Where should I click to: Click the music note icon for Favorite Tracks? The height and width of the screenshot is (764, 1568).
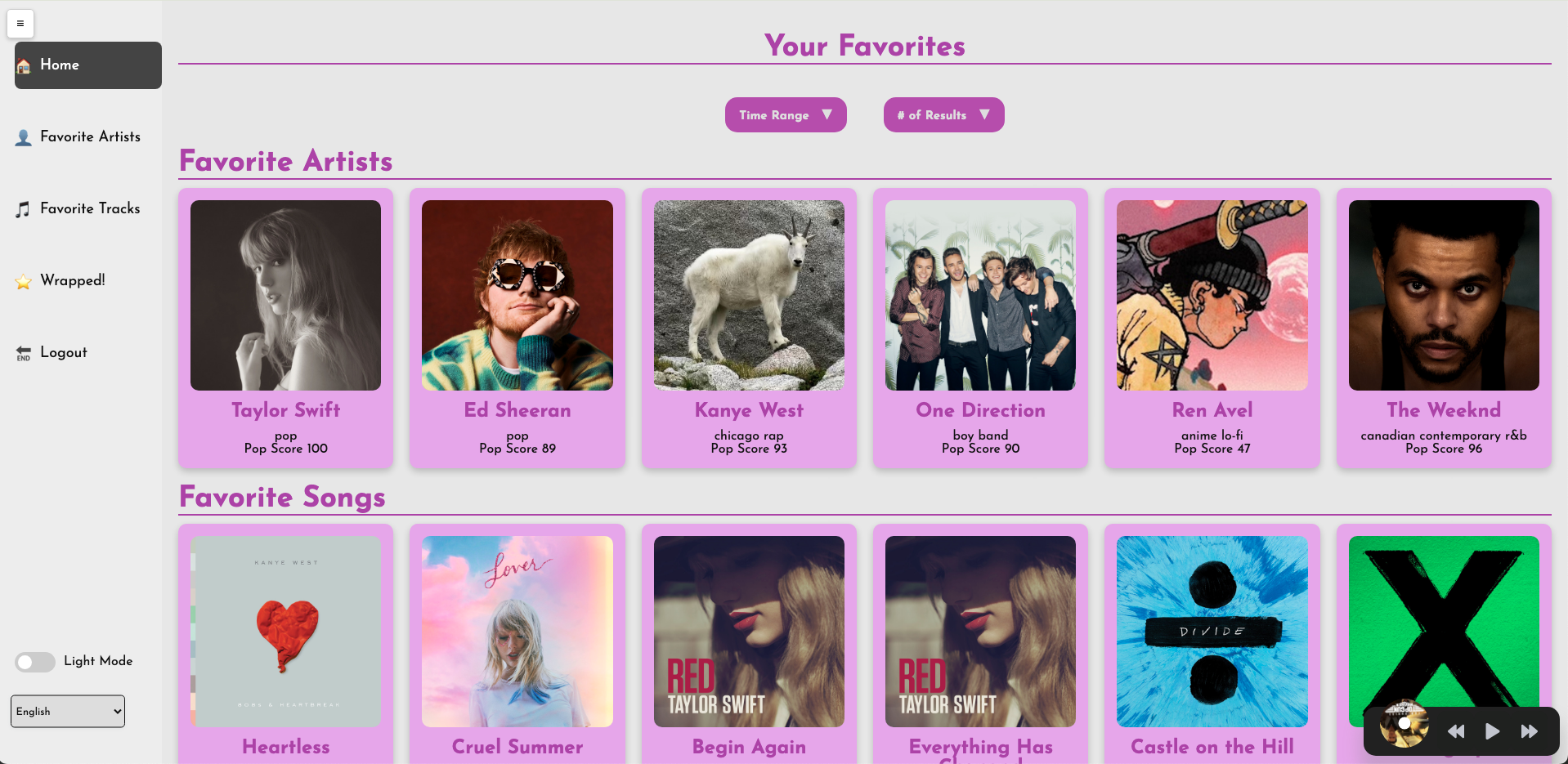coord(24,209)
